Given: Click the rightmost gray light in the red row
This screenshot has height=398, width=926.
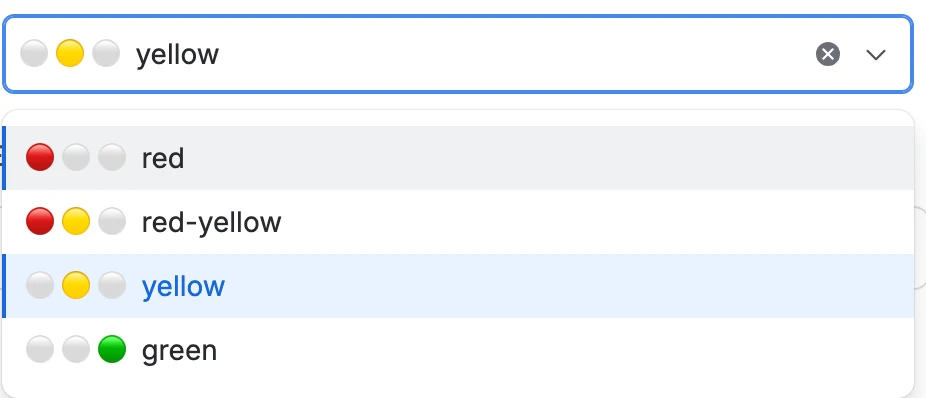Looking at the screenshot, I should [x=112, y=158].
